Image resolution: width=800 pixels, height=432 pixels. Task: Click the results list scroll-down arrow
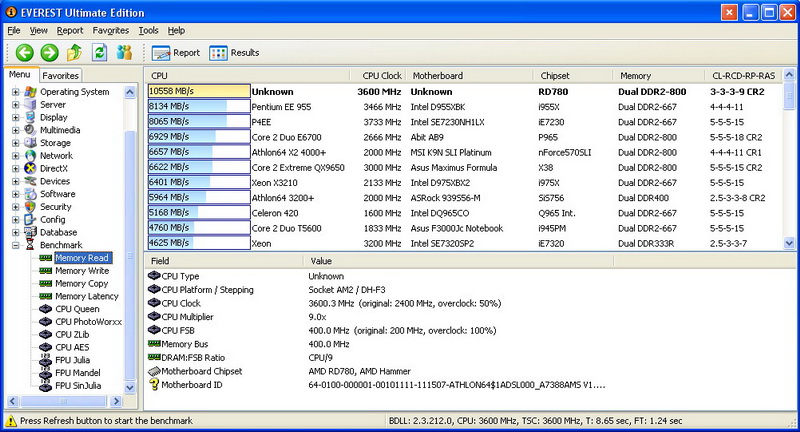point(789,243)
